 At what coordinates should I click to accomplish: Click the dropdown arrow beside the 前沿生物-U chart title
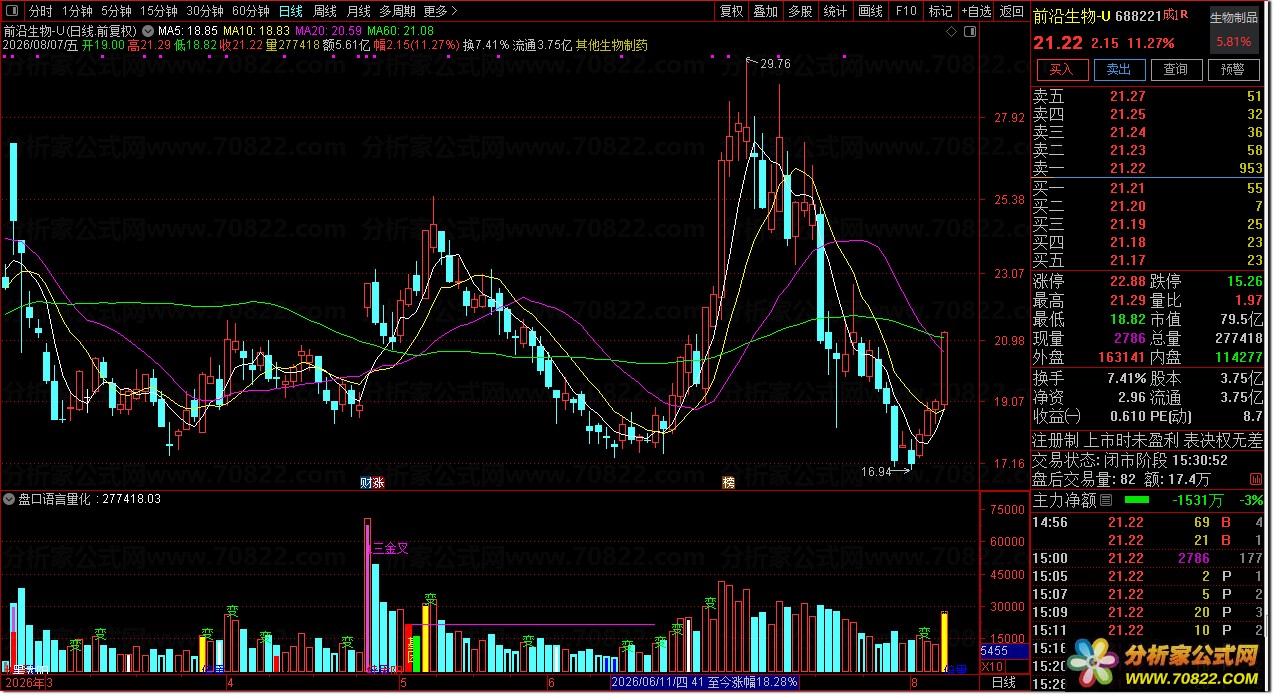pyautogui.click(x=148, y=30)
